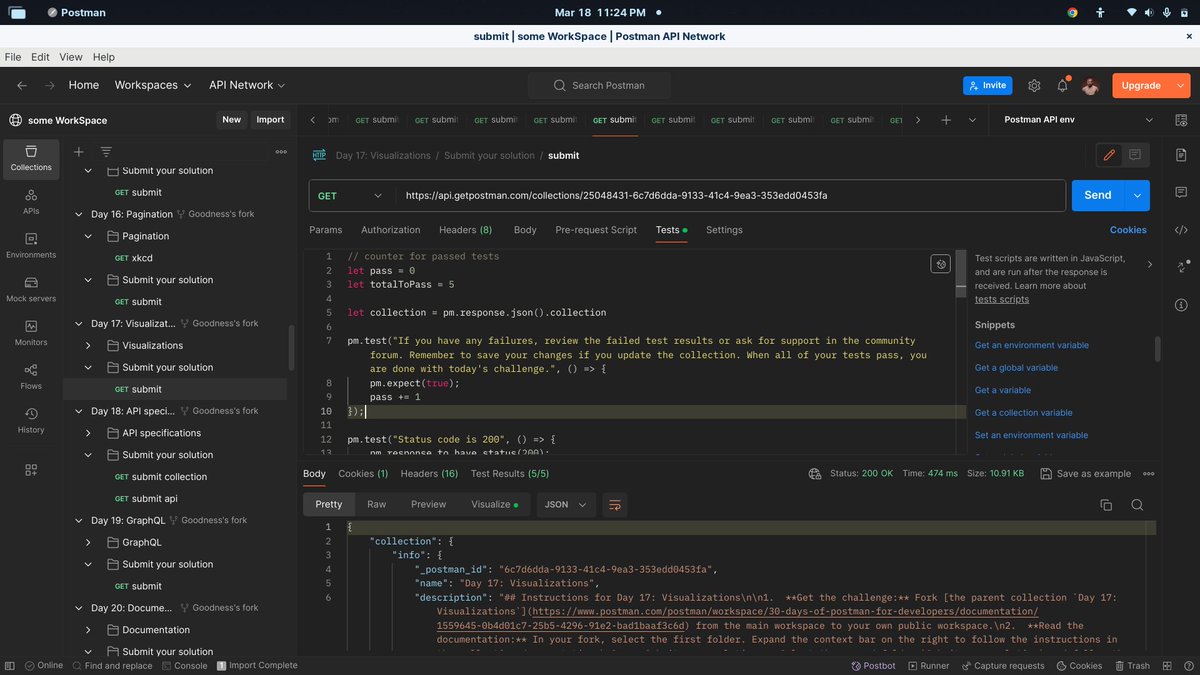Click the plus icon to create collection

79,151
